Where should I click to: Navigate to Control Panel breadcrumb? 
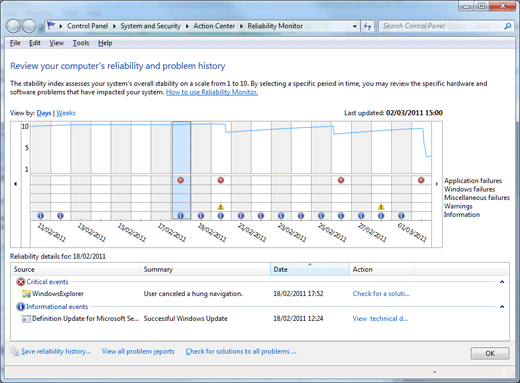coord(87,26)
